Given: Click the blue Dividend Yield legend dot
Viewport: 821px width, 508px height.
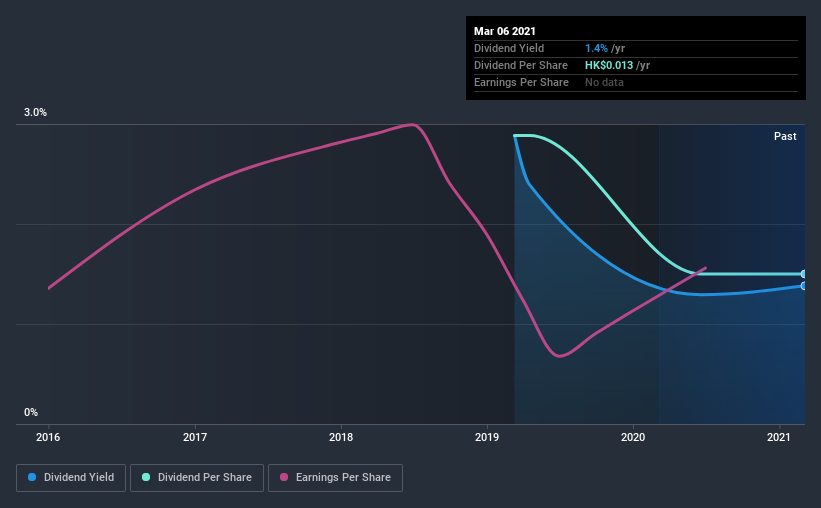Looking at the screenshot, I should pos(32,477).
